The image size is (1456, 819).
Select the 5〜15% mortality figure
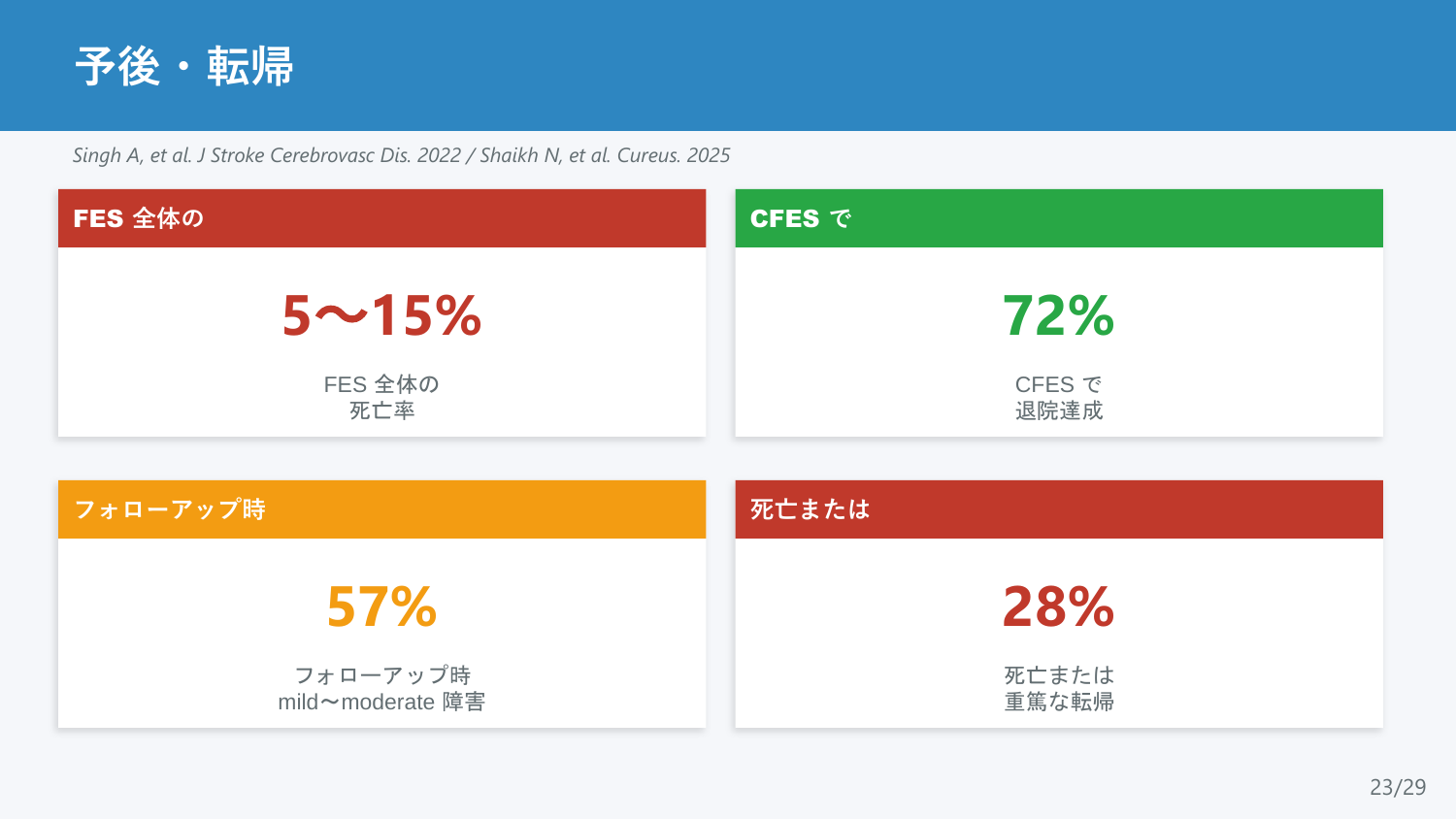tap(381, 315)
